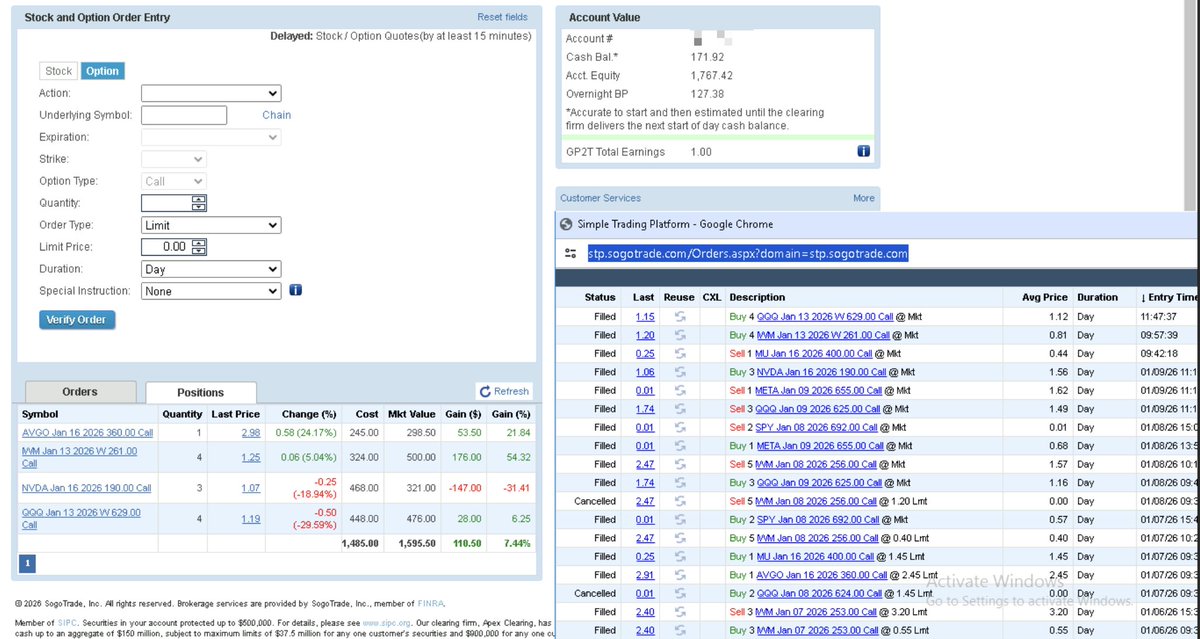This screenshot has height=639, width=1200.
Task: Open the Special Instruction dropdown showing None
Action: coord(211,291)
